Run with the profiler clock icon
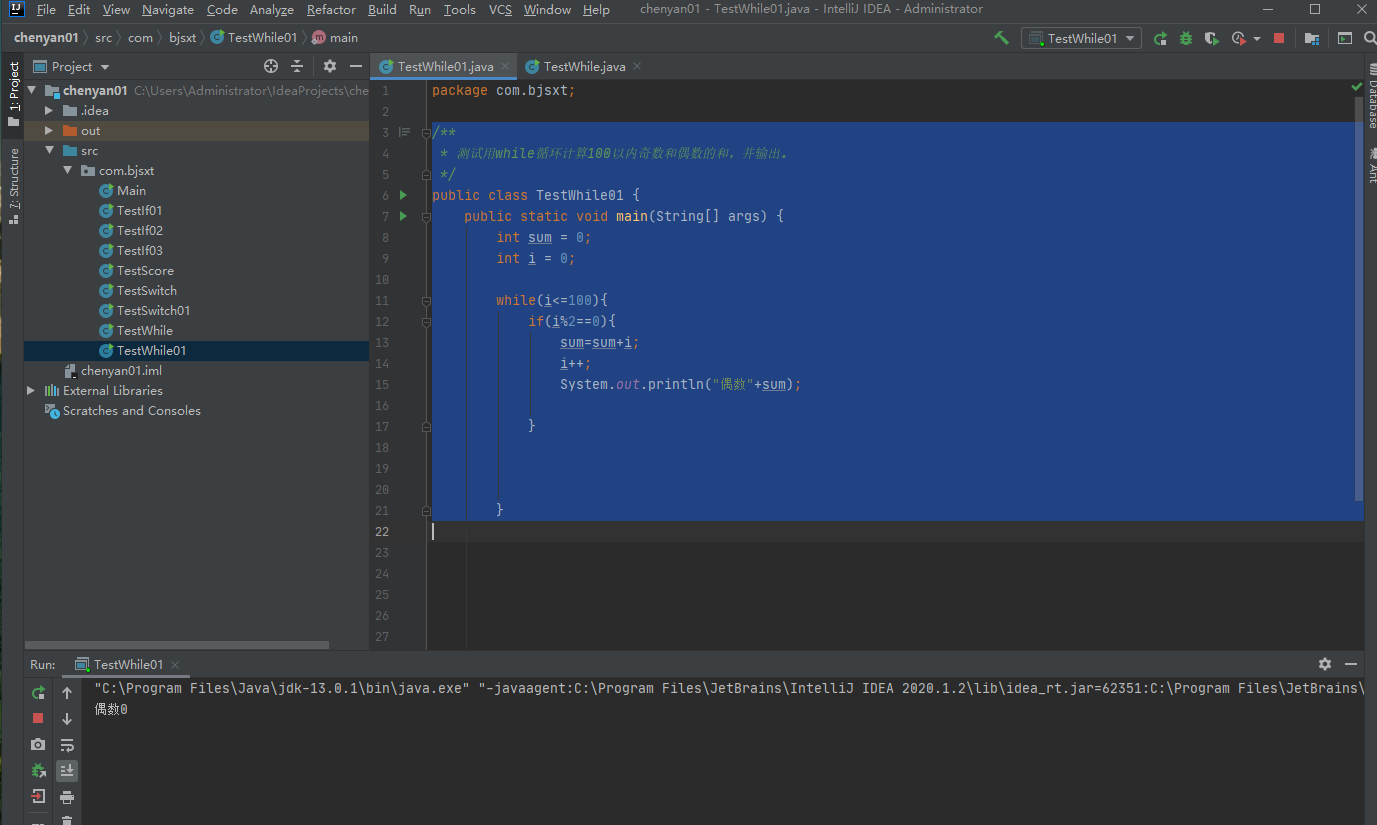Viewport: 1377px width, 825px height. [x=1239, y=38]
